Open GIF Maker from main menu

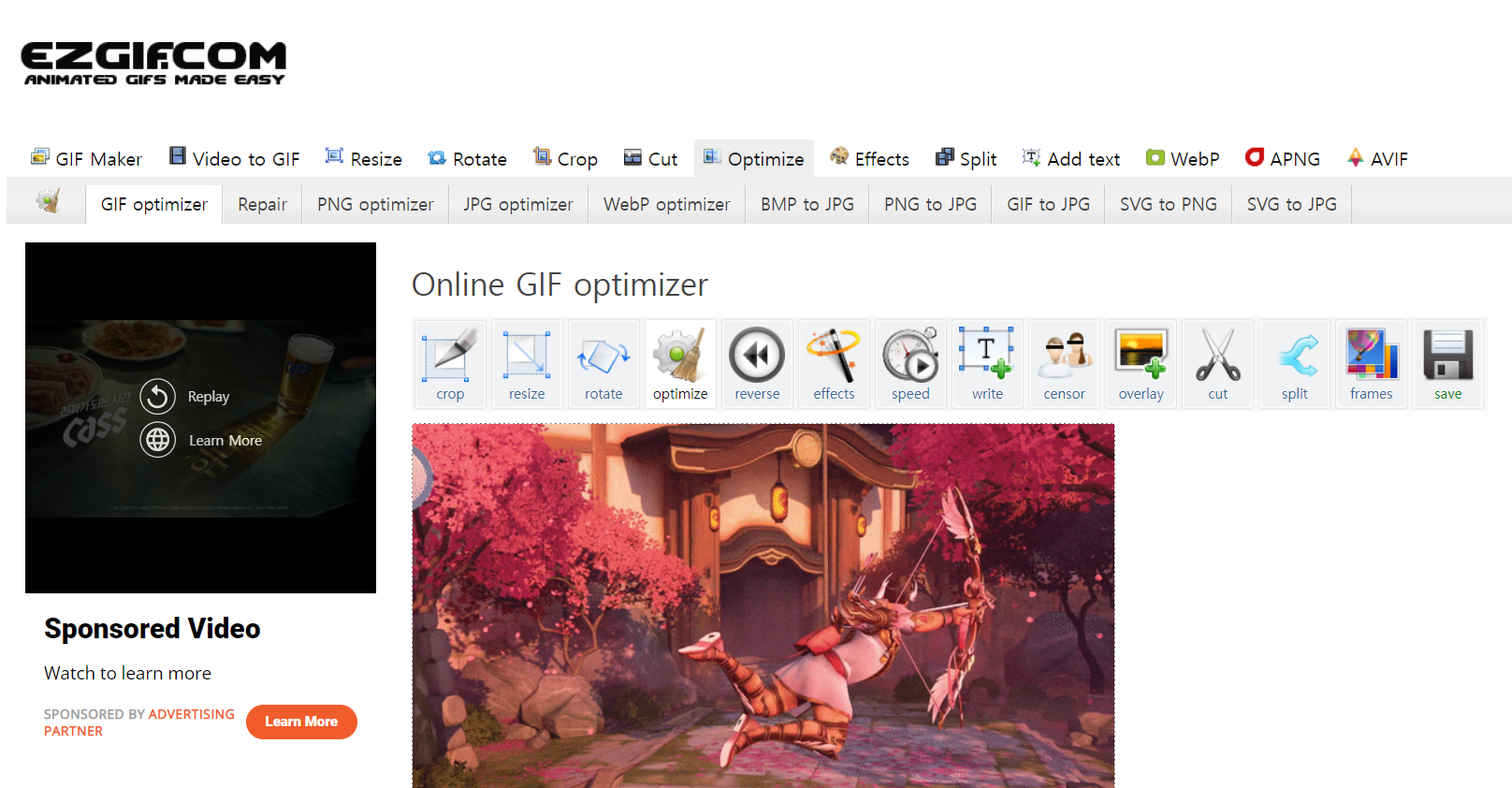86,158
